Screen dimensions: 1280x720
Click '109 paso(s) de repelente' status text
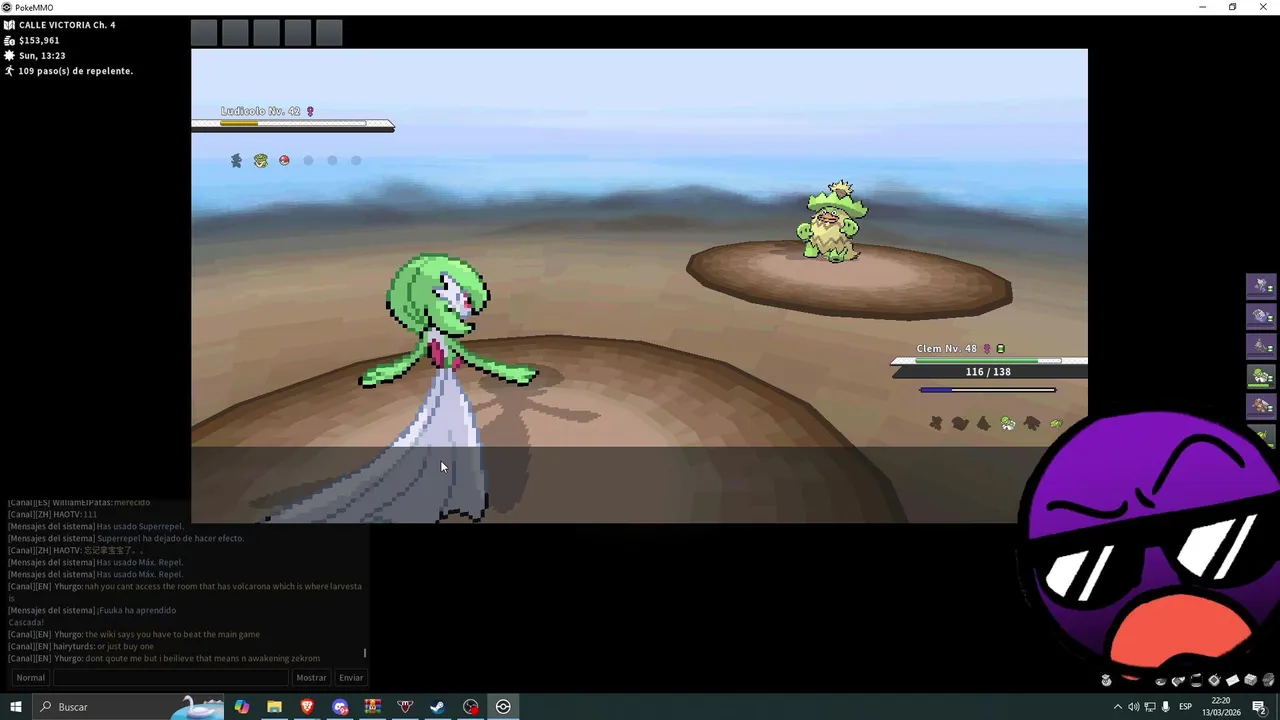[76, 71]
